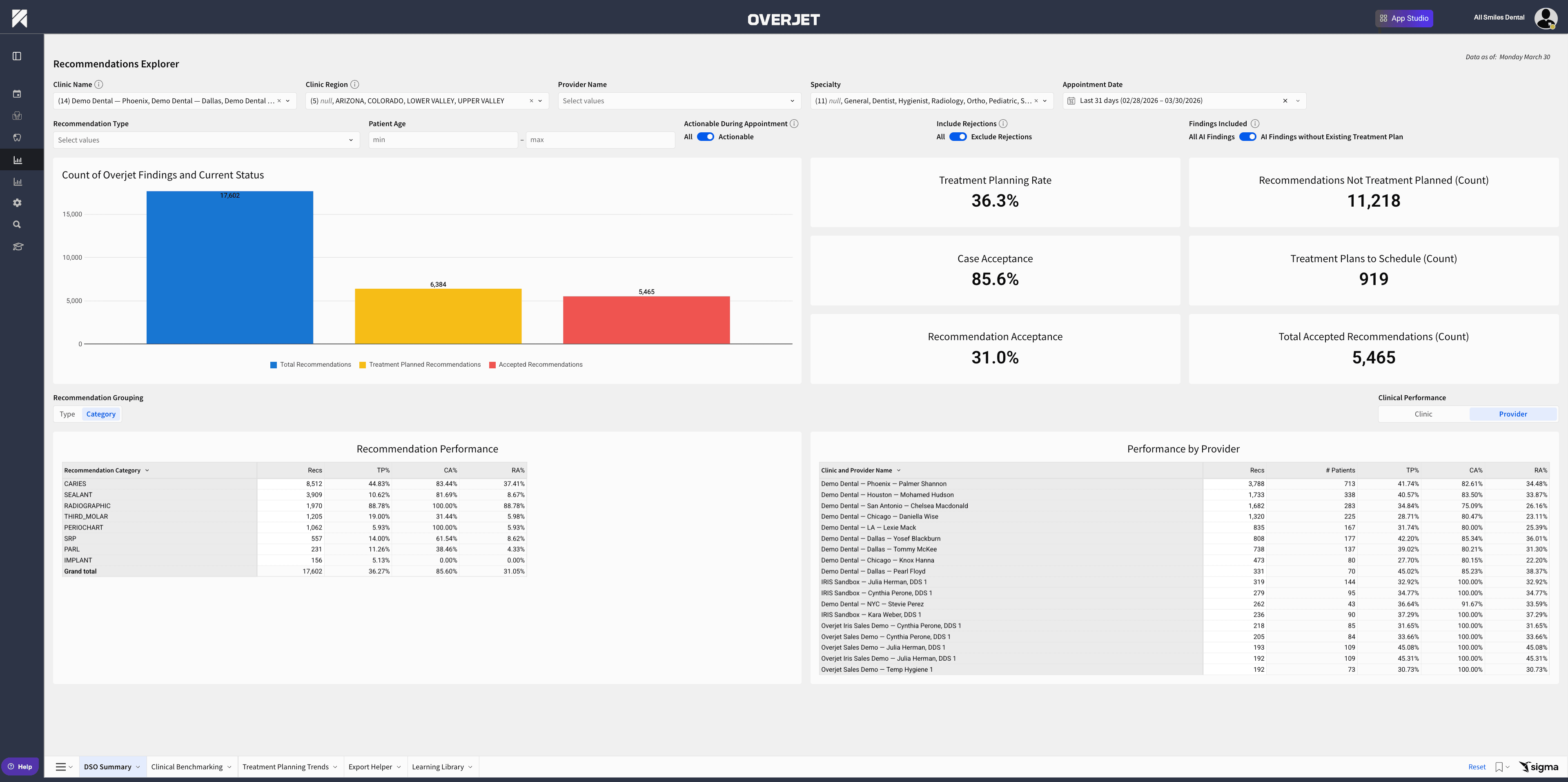Click the Reset link
The width and height of the screenshot is (1568, 782).
pyautogui.click(x=1477, y=767)
